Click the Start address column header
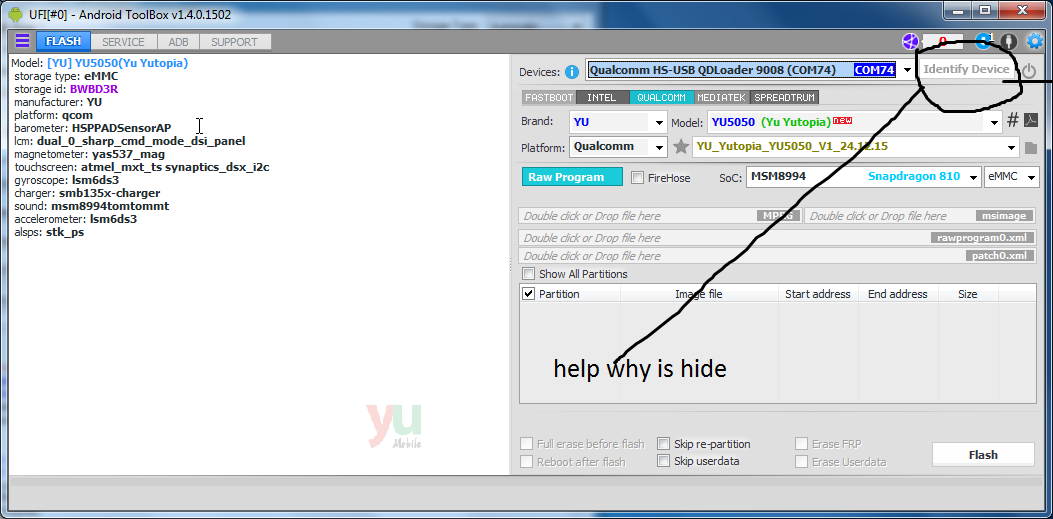1053x519 pixels. [x=817, y=294]
